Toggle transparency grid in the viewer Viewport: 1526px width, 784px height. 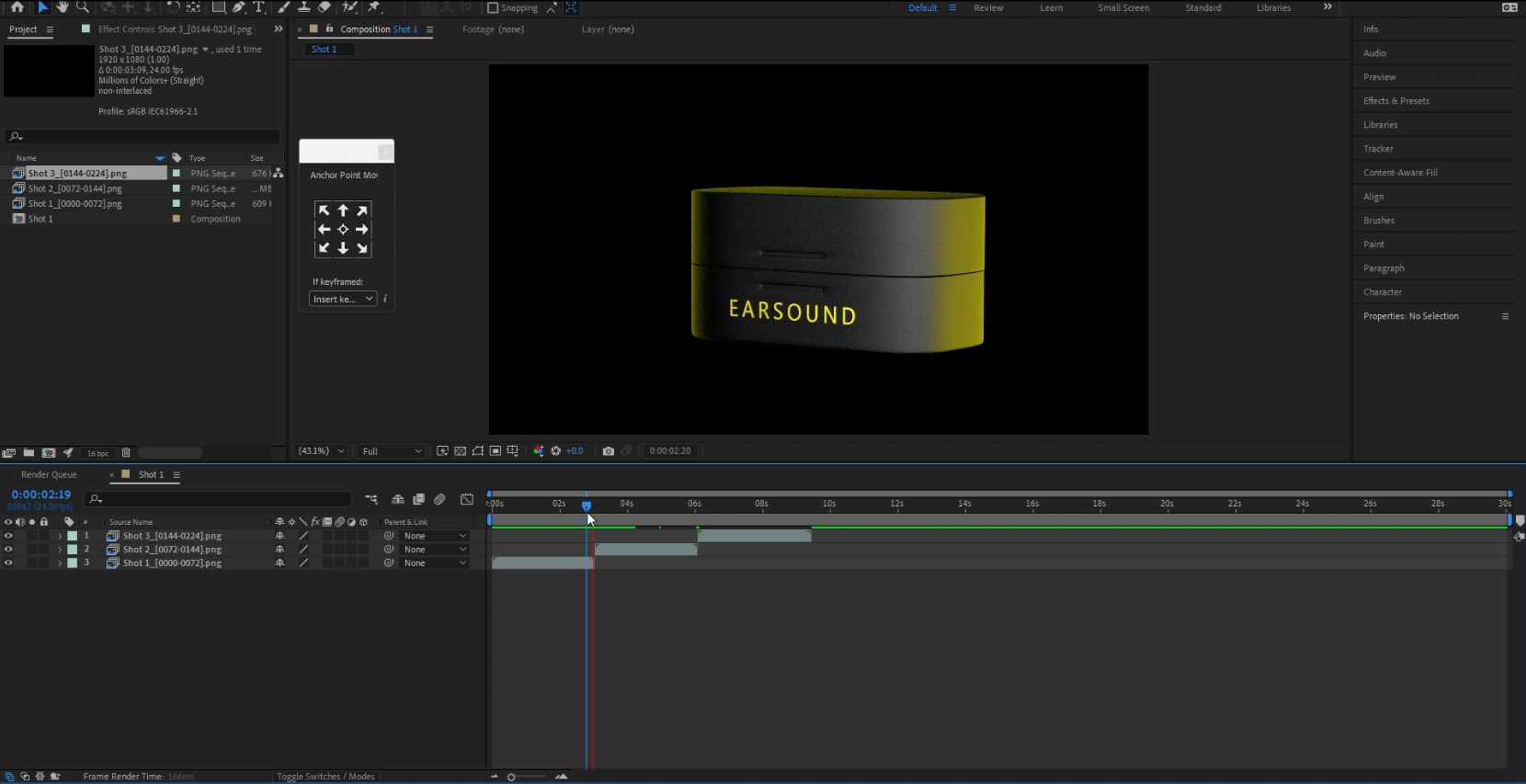(460, 450)
